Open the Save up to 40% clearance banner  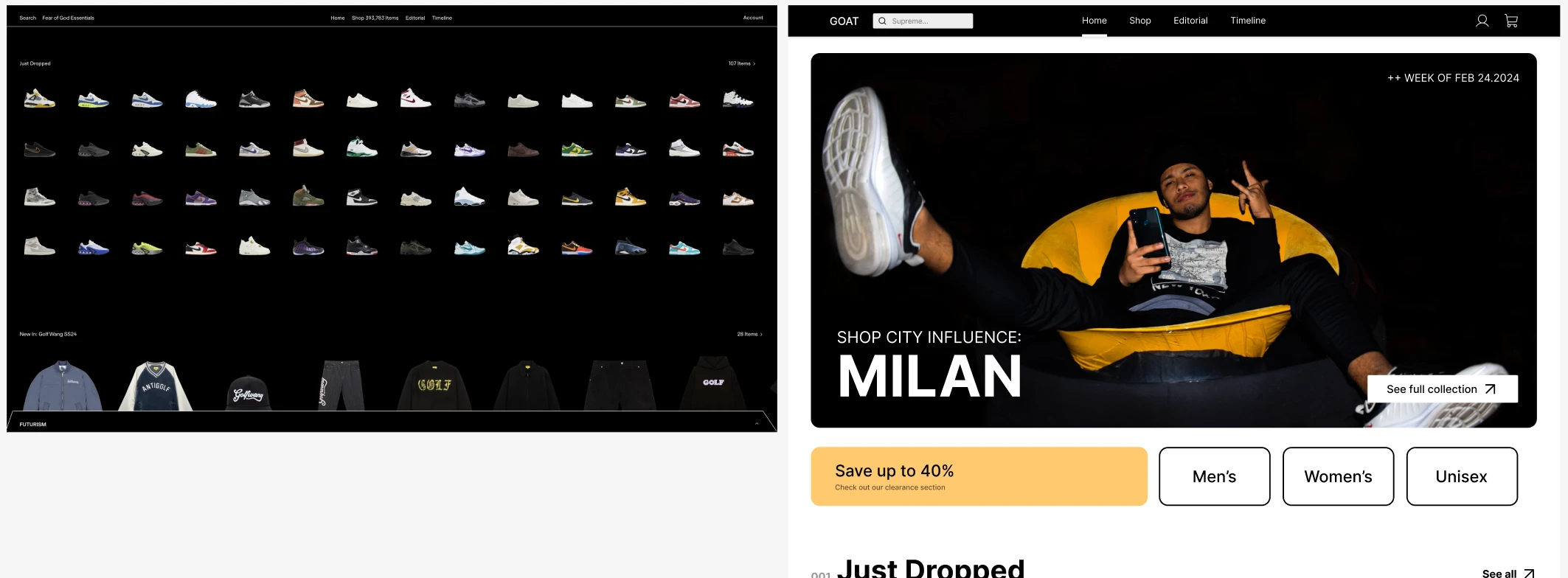tap(979, 476)
